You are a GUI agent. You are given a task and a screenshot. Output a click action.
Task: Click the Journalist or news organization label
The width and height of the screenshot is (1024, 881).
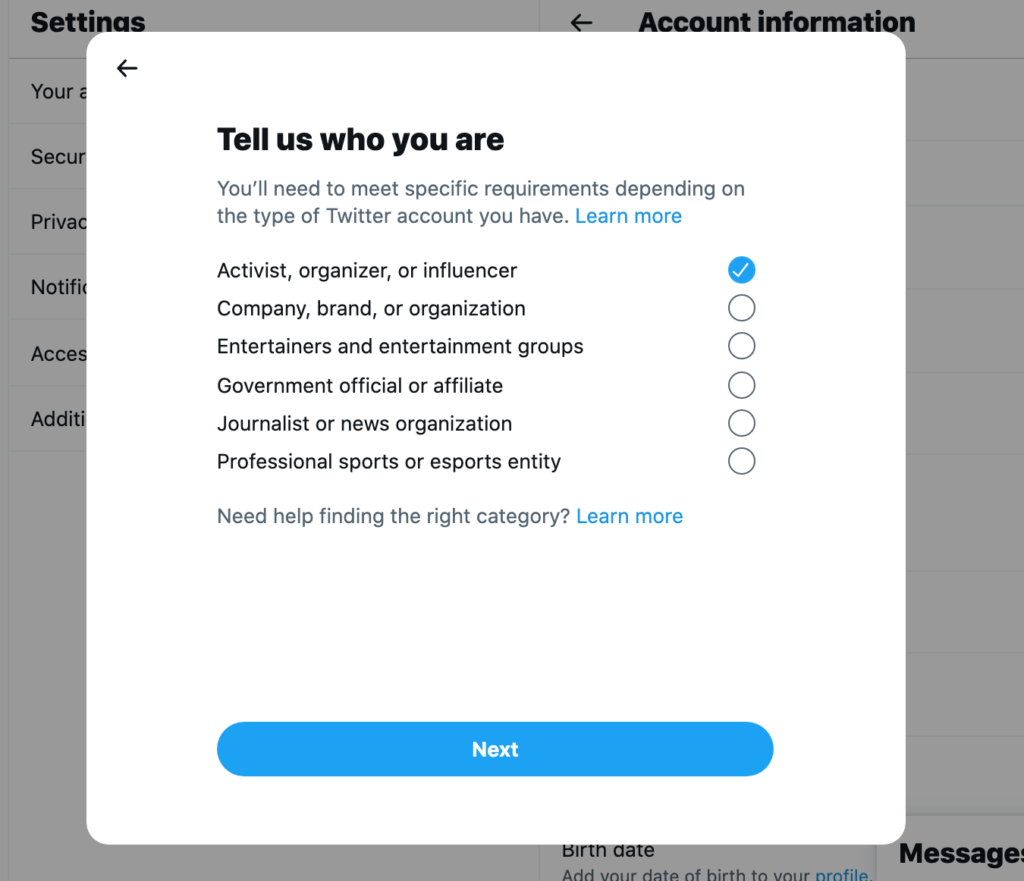364,423
